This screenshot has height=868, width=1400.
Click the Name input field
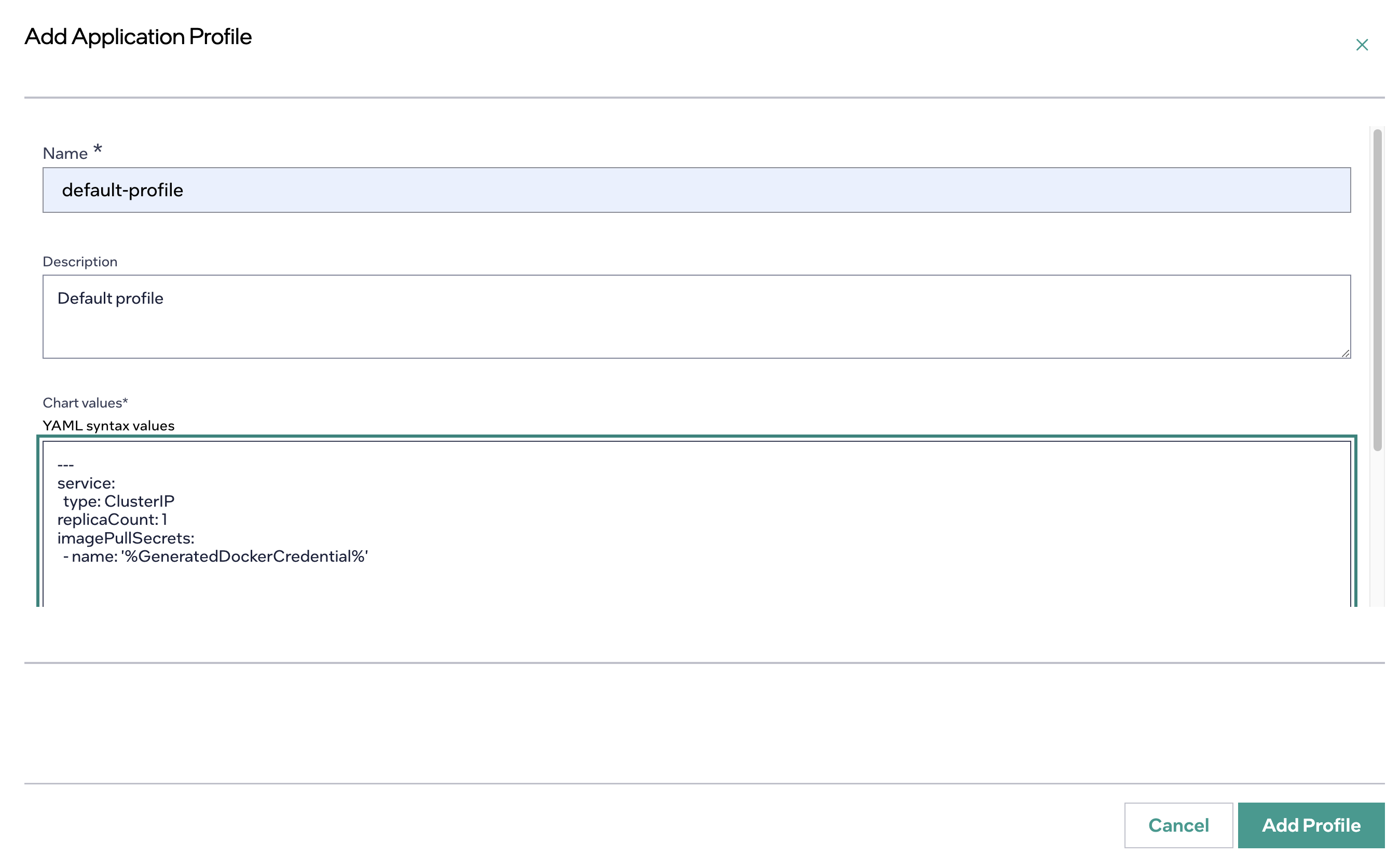pyautogui.click(x=696, y=190)
